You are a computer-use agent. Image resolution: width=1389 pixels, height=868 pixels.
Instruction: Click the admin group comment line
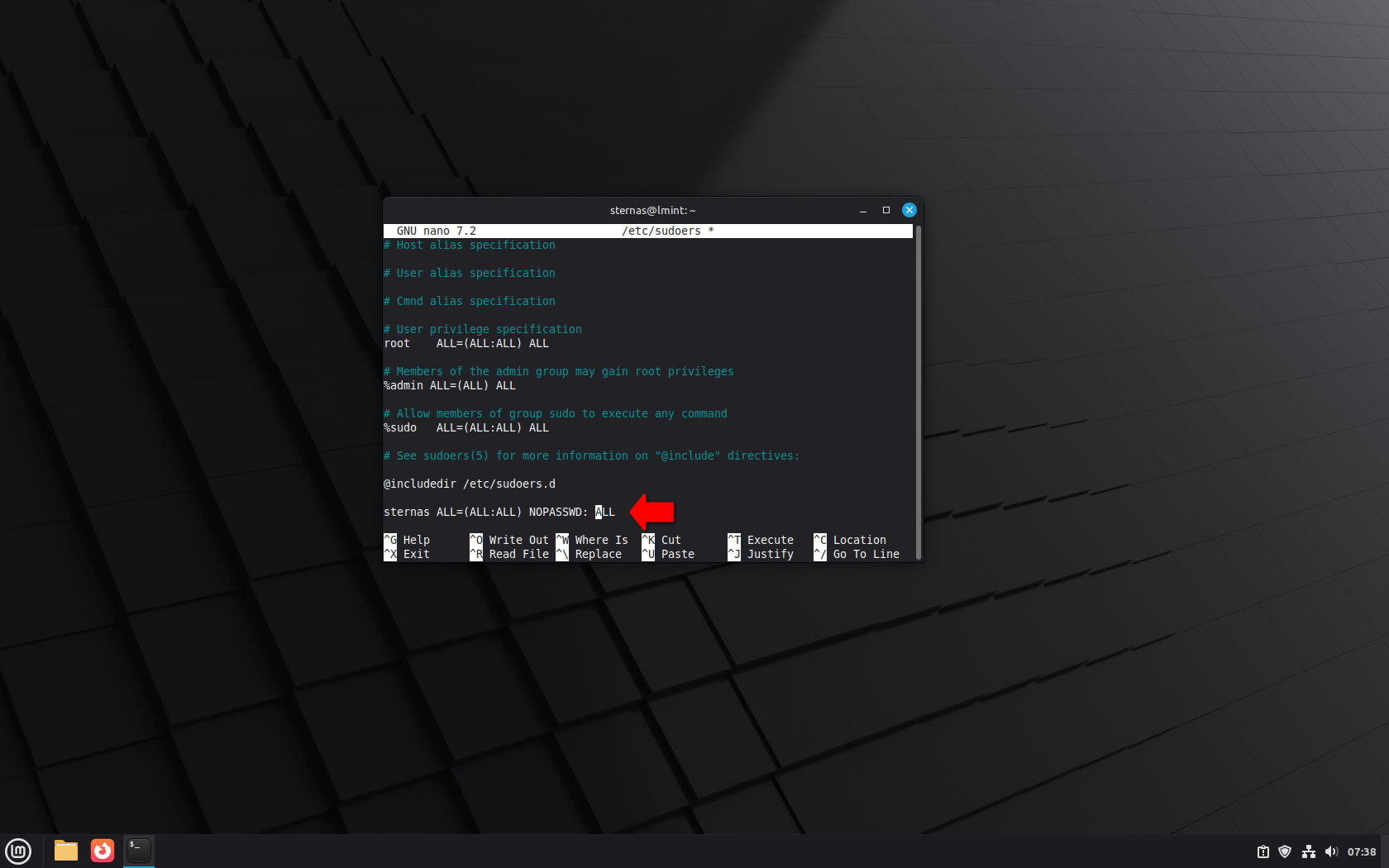click(558, 371)
